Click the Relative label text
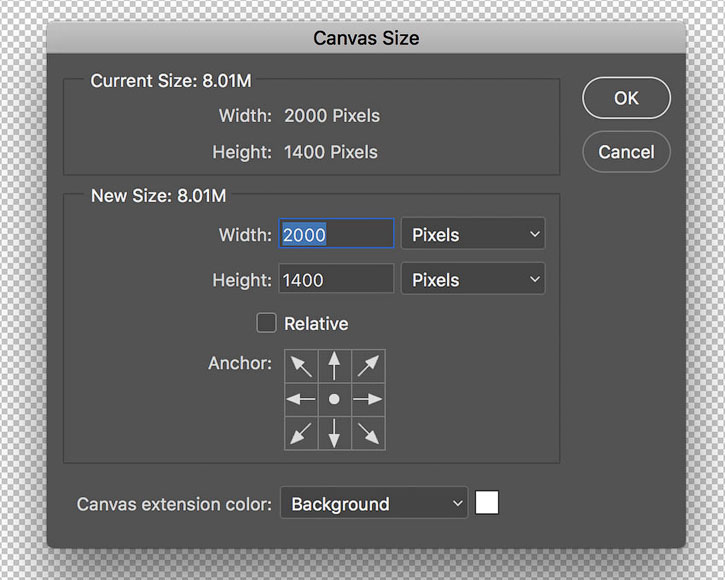Image resolution: width=725 pixels, height=580 pixels. tap(316, 324)
